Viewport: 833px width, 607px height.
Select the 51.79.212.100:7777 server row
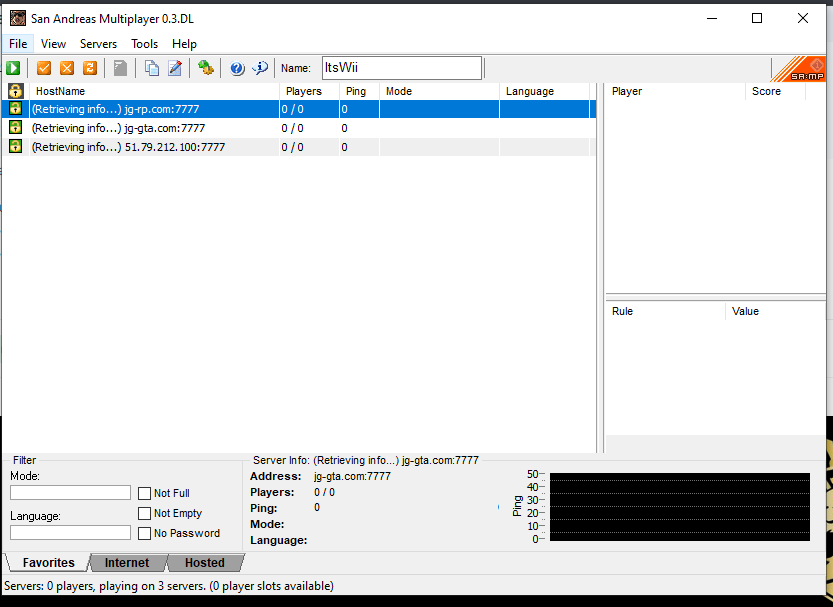click(299, 147)
